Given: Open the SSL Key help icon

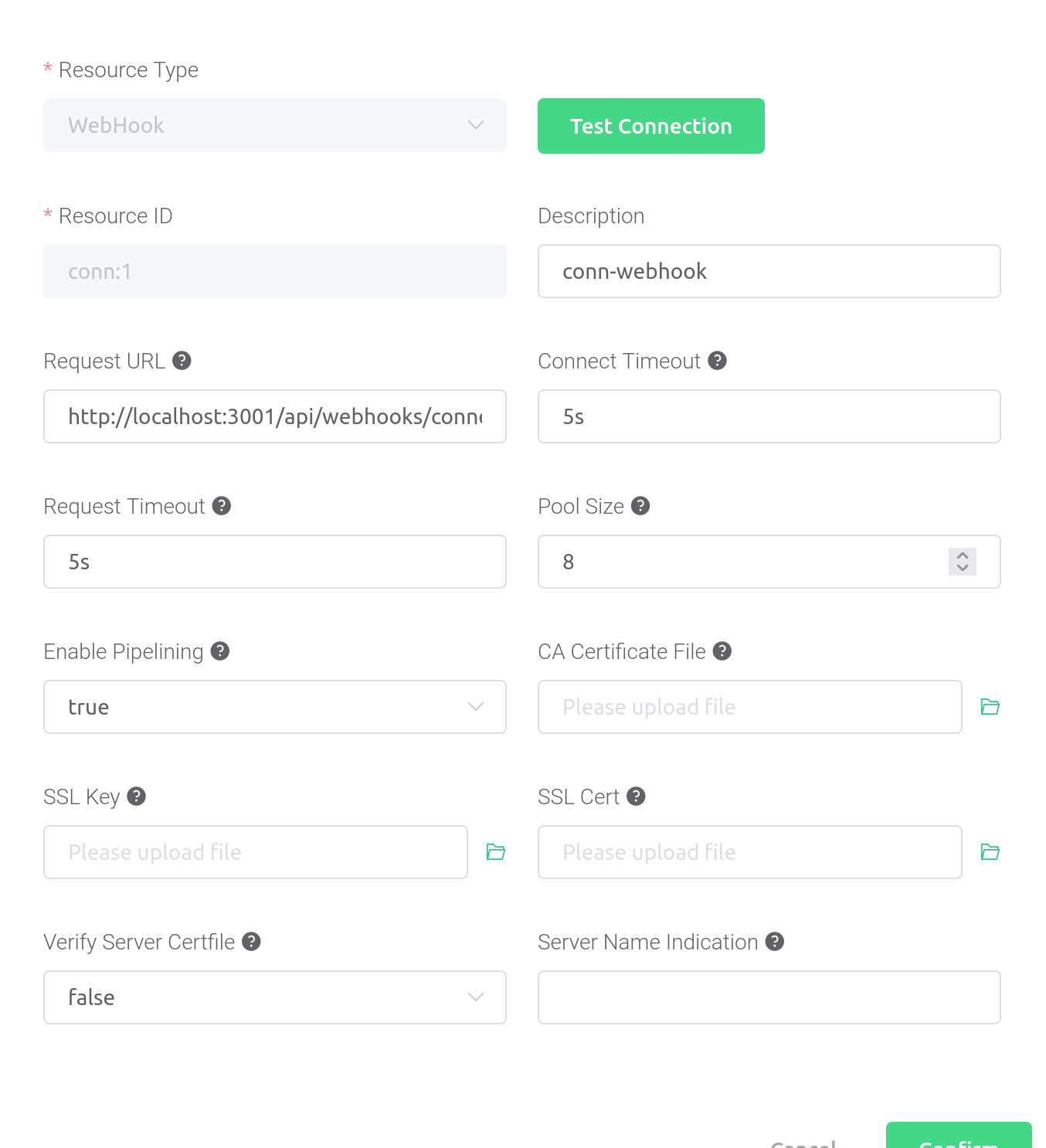Looking at the screenshot, I should [137, 796].
